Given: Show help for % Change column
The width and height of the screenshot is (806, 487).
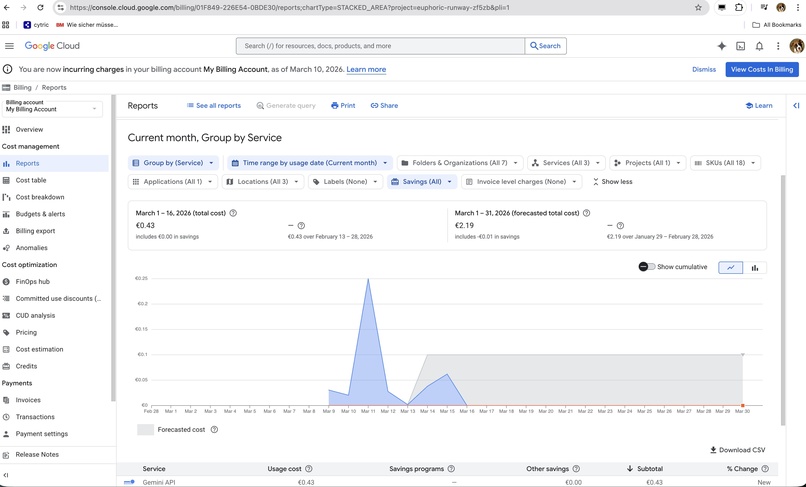Looking at the screenshot, I should pos(765,468).
